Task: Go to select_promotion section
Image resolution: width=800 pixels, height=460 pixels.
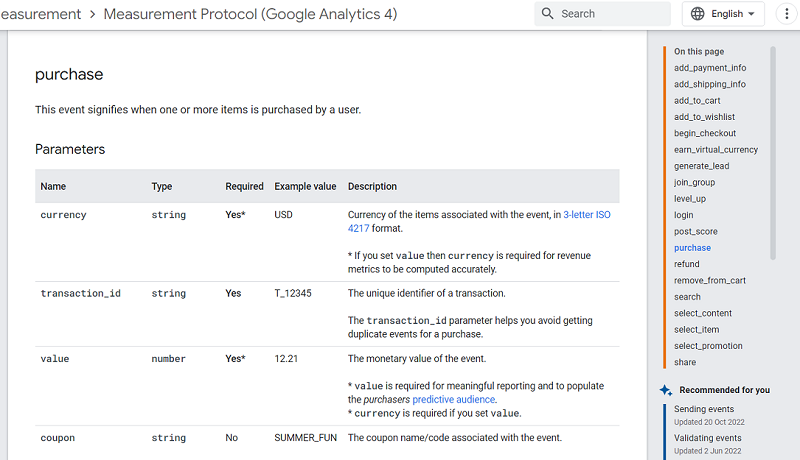Action: coord(708,345)
